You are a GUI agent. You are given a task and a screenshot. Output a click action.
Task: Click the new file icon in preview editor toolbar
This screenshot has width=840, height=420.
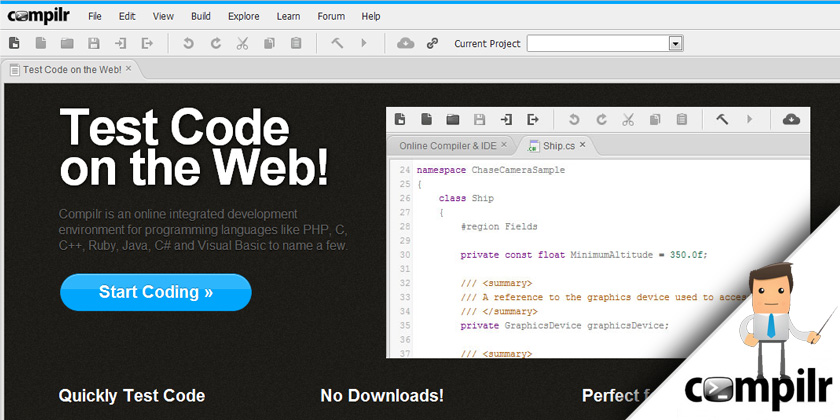point(426,119)
